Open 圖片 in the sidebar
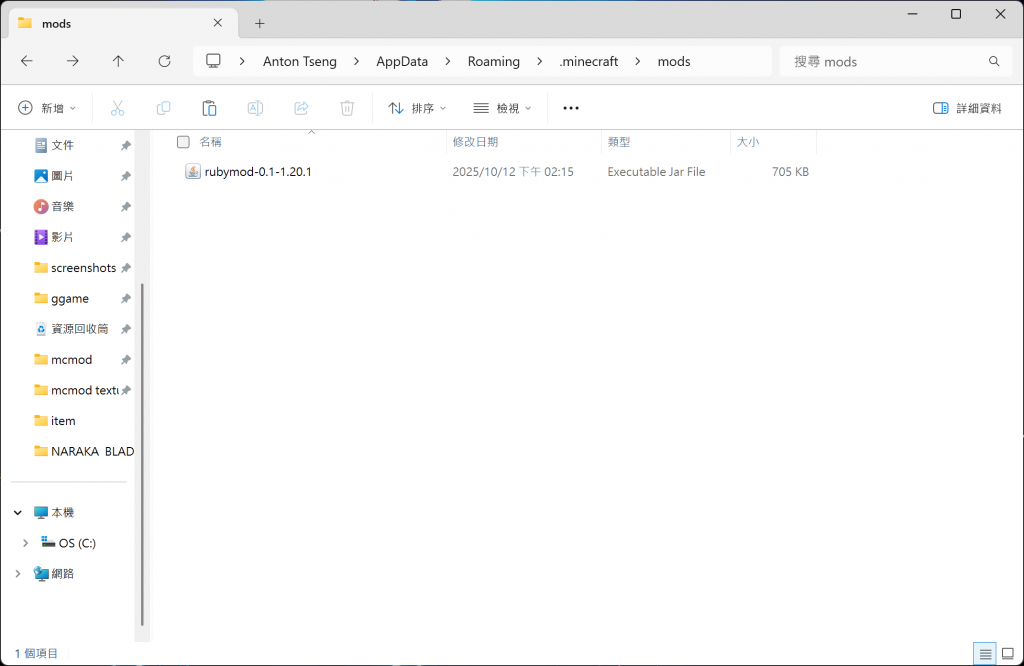This screenshot has width=1024, height=666. pyautogui.click(x=62, y=176)
